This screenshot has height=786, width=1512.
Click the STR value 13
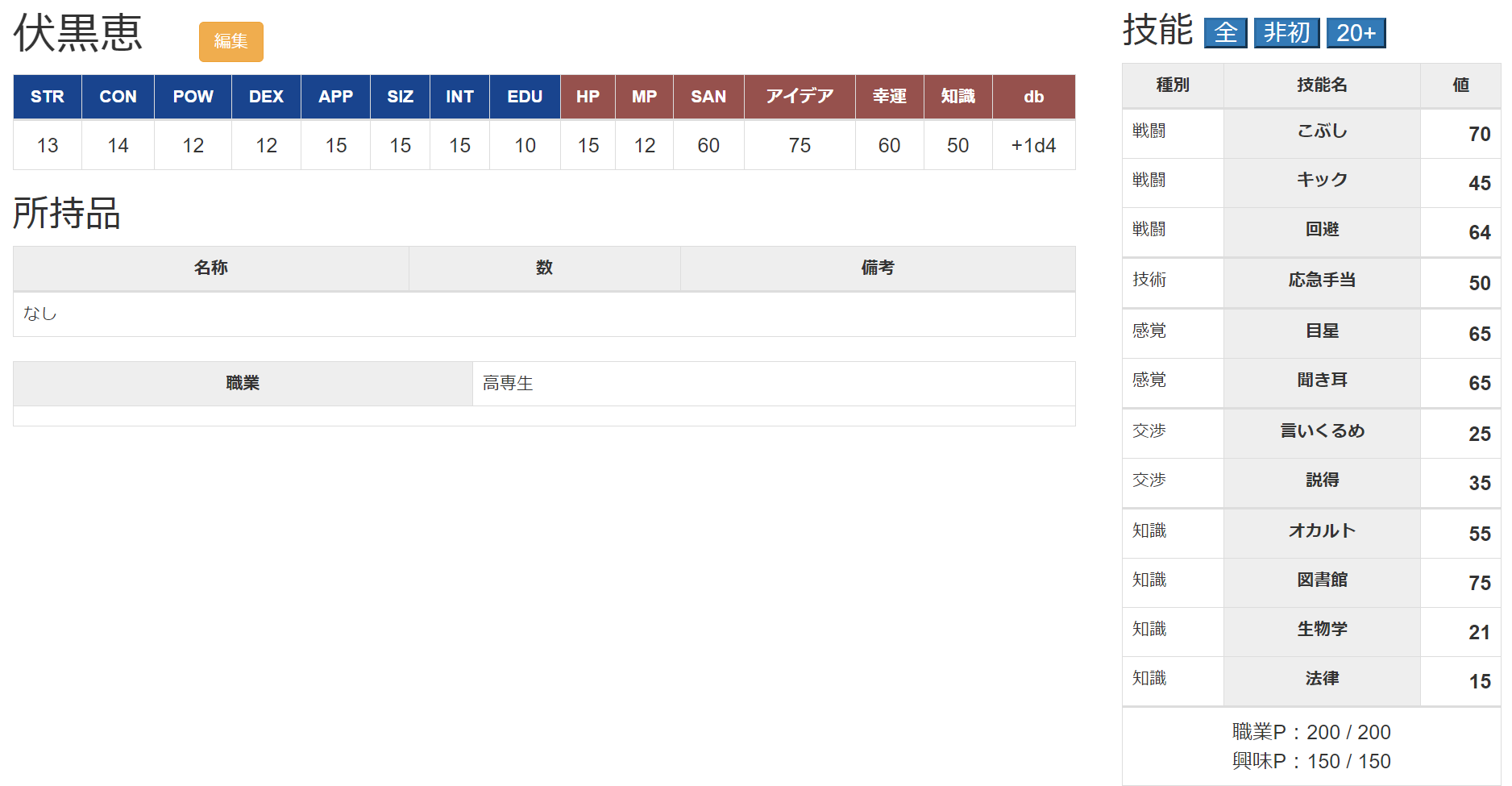[48, 145]
